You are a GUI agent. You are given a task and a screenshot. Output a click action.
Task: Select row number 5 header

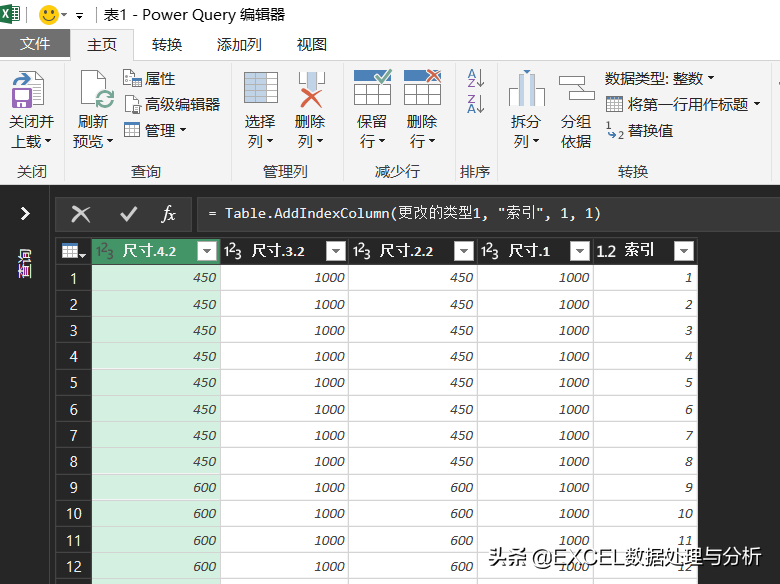pos(74,383)
